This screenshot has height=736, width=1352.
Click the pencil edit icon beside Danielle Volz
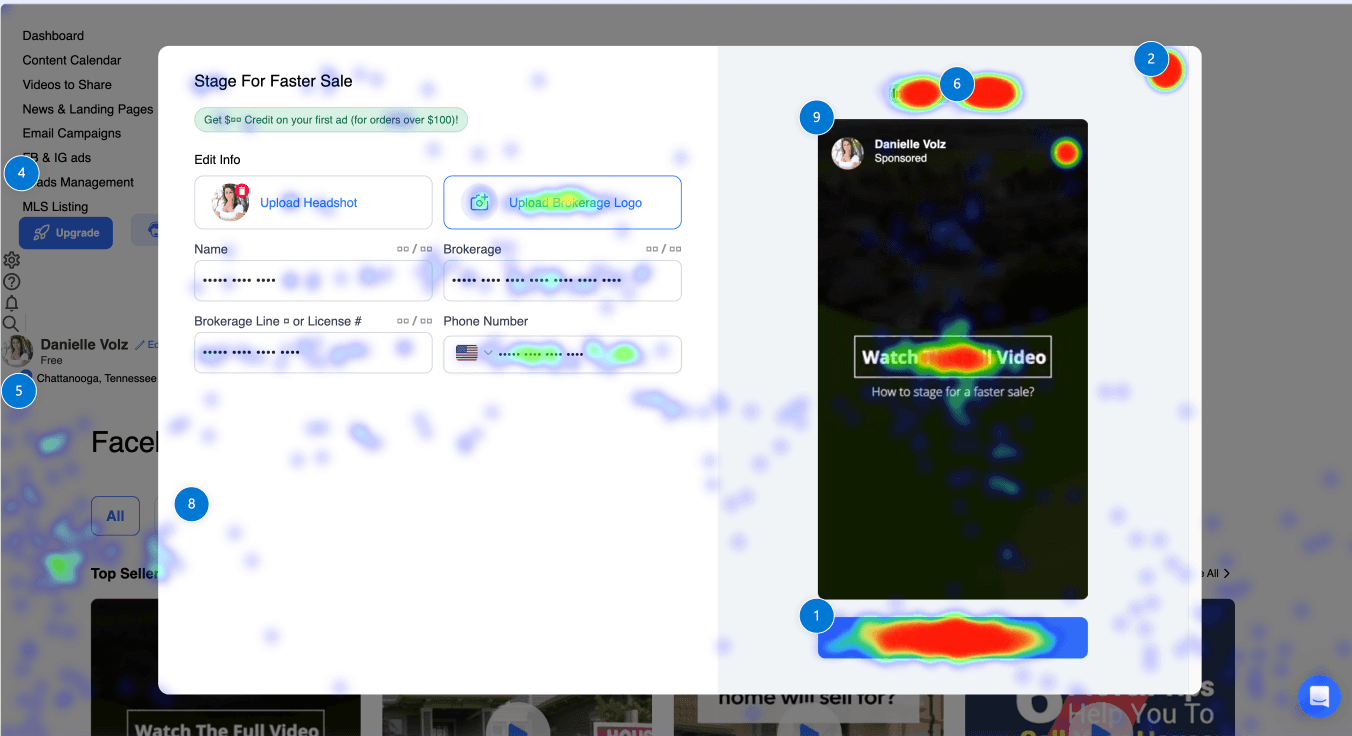tap(140, 344)
